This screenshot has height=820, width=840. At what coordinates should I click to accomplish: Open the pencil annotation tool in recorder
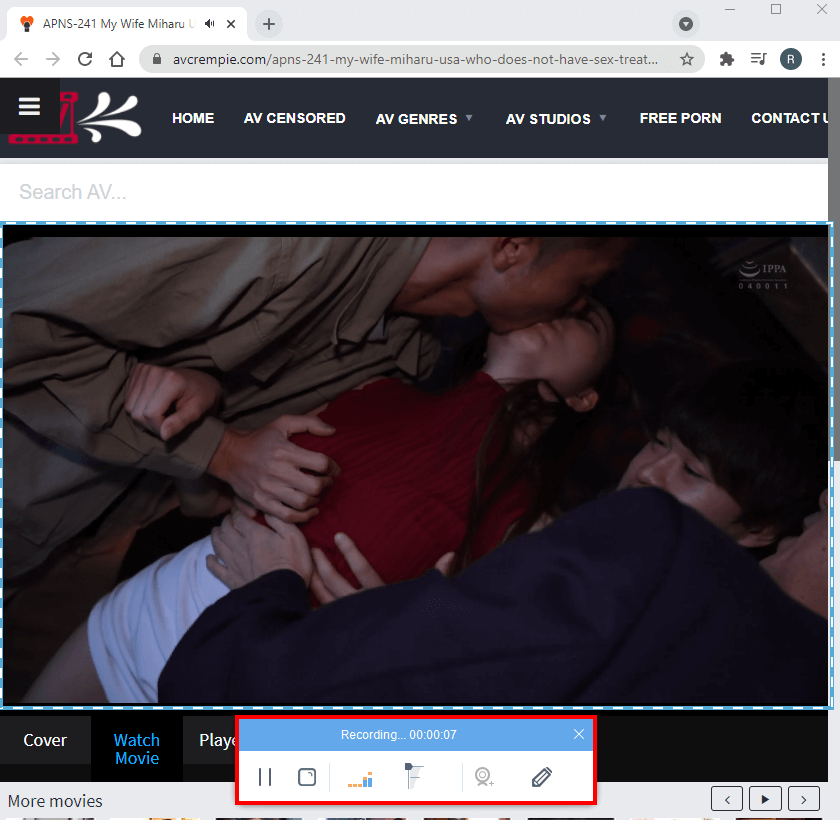(542, 777)
